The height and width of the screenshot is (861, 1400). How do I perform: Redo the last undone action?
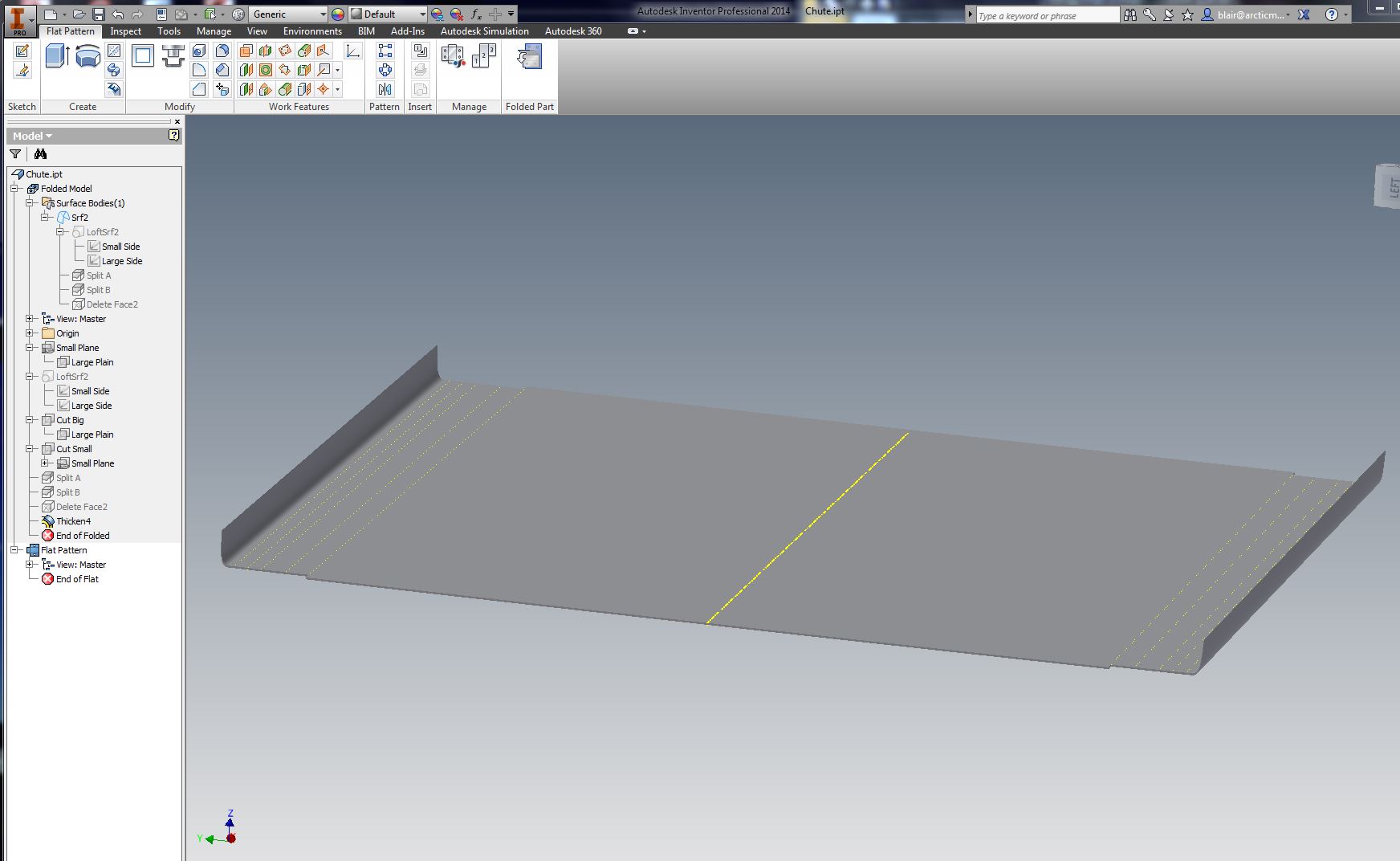click(137, 14)
